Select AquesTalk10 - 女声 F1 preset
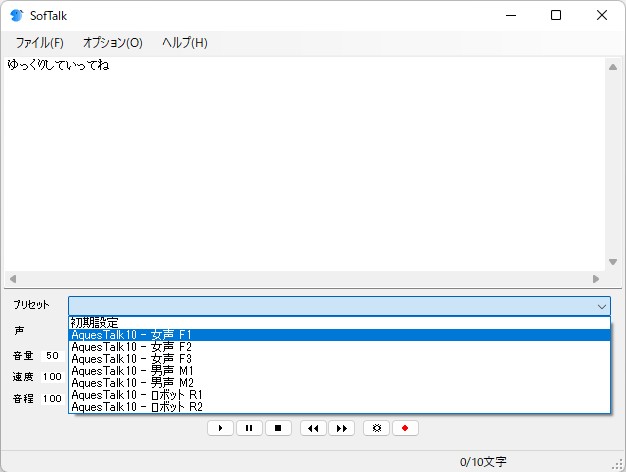 coord(339,335)
